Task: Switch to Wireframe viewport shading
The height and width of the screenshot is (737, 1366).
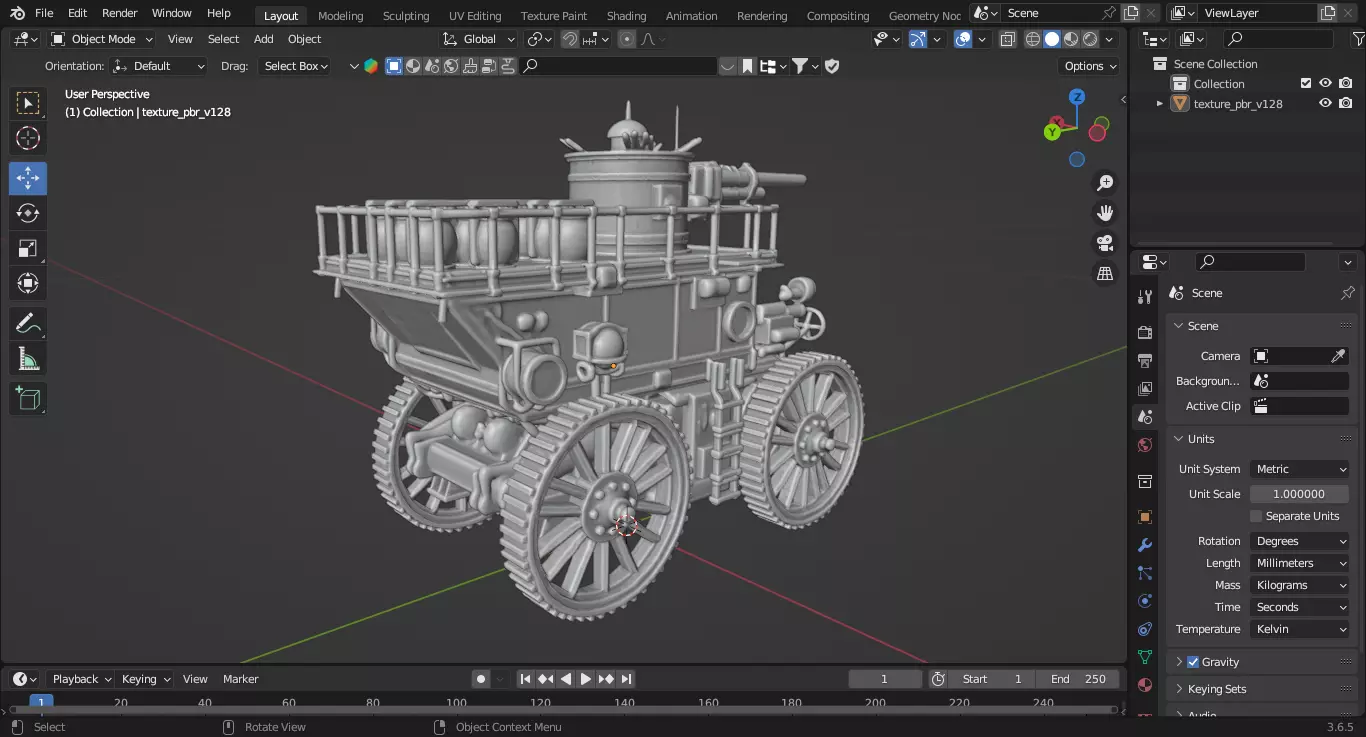Action: [x=1033, y=39]
